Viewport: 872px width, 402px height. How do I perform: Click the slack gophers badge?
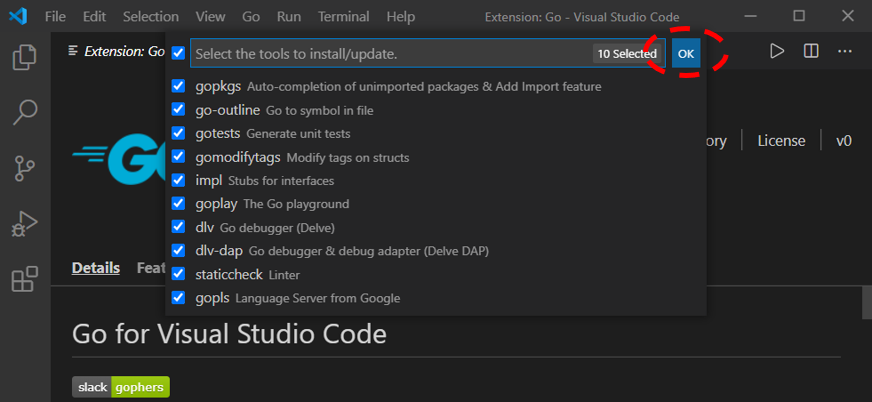(x=121, y=387)
